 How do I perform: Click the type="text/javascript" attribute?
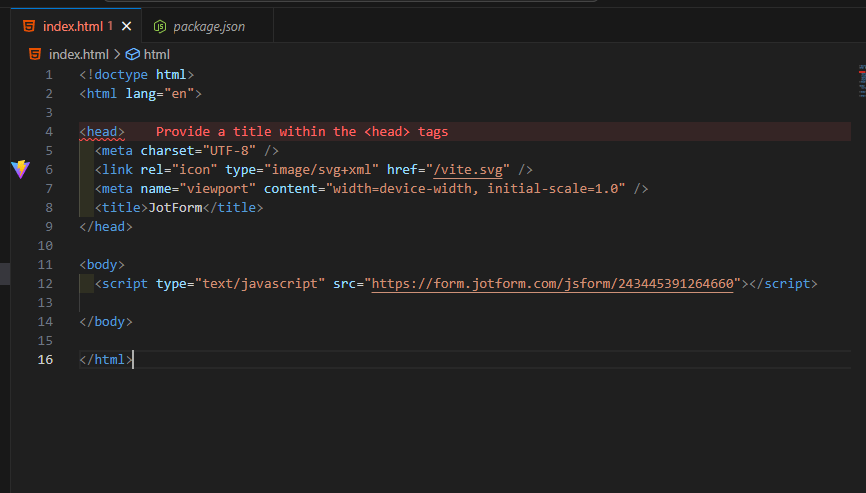240,283
